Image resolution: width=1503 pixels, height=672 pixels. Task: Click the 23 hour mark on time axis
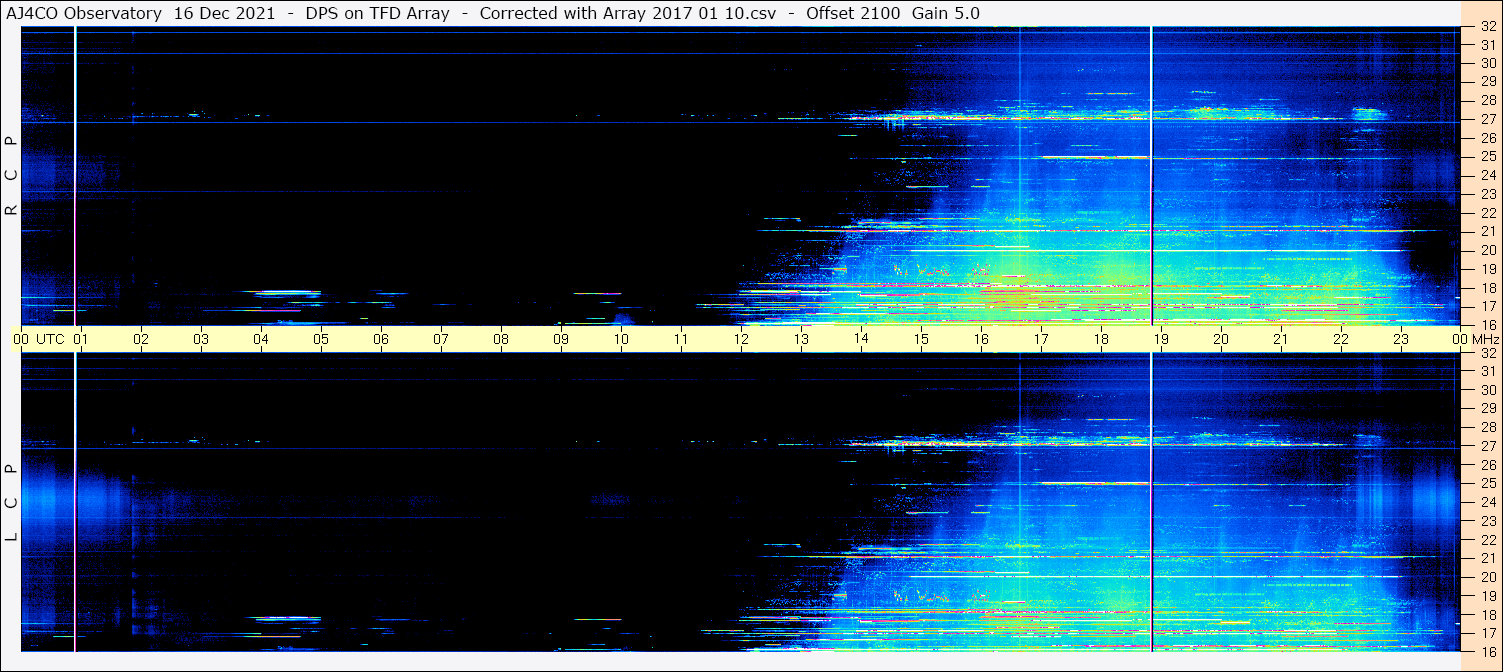click(1401, 339)
